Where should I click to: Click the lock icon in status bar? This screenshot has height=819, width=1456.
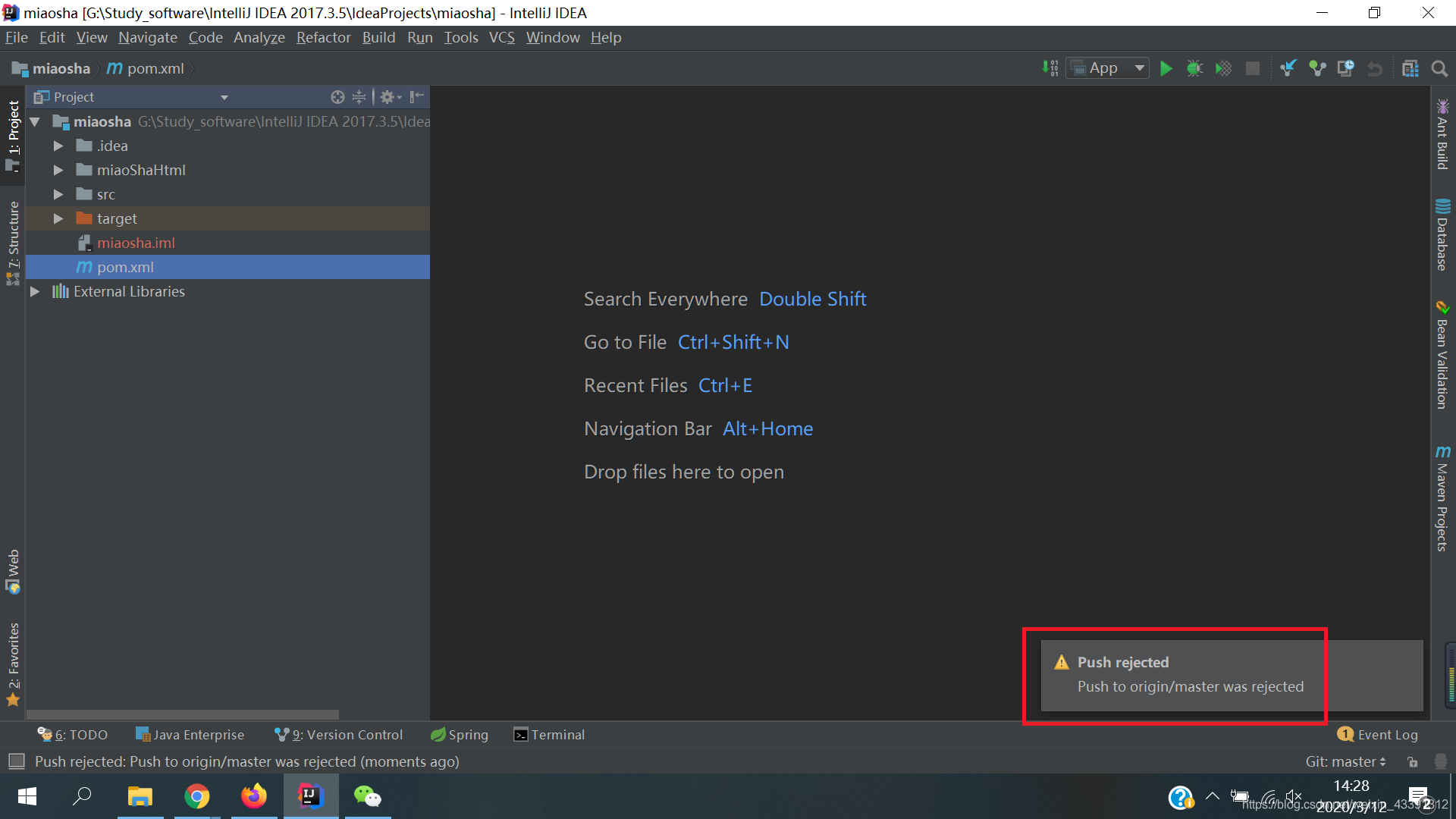pyautogui.click(x=1412, y=761)
